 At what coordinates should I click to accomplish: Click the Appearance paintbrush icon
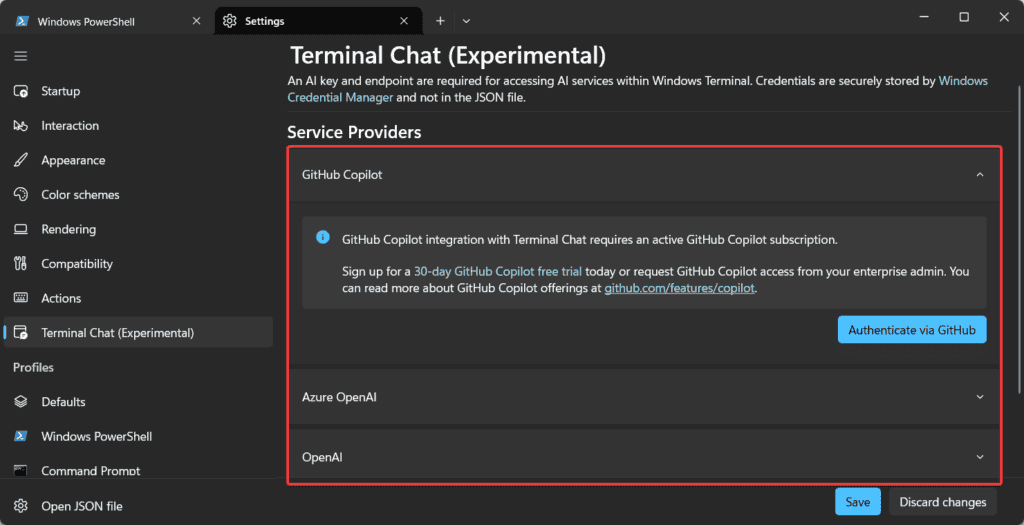pyautogui.click(x=21, y=160)
